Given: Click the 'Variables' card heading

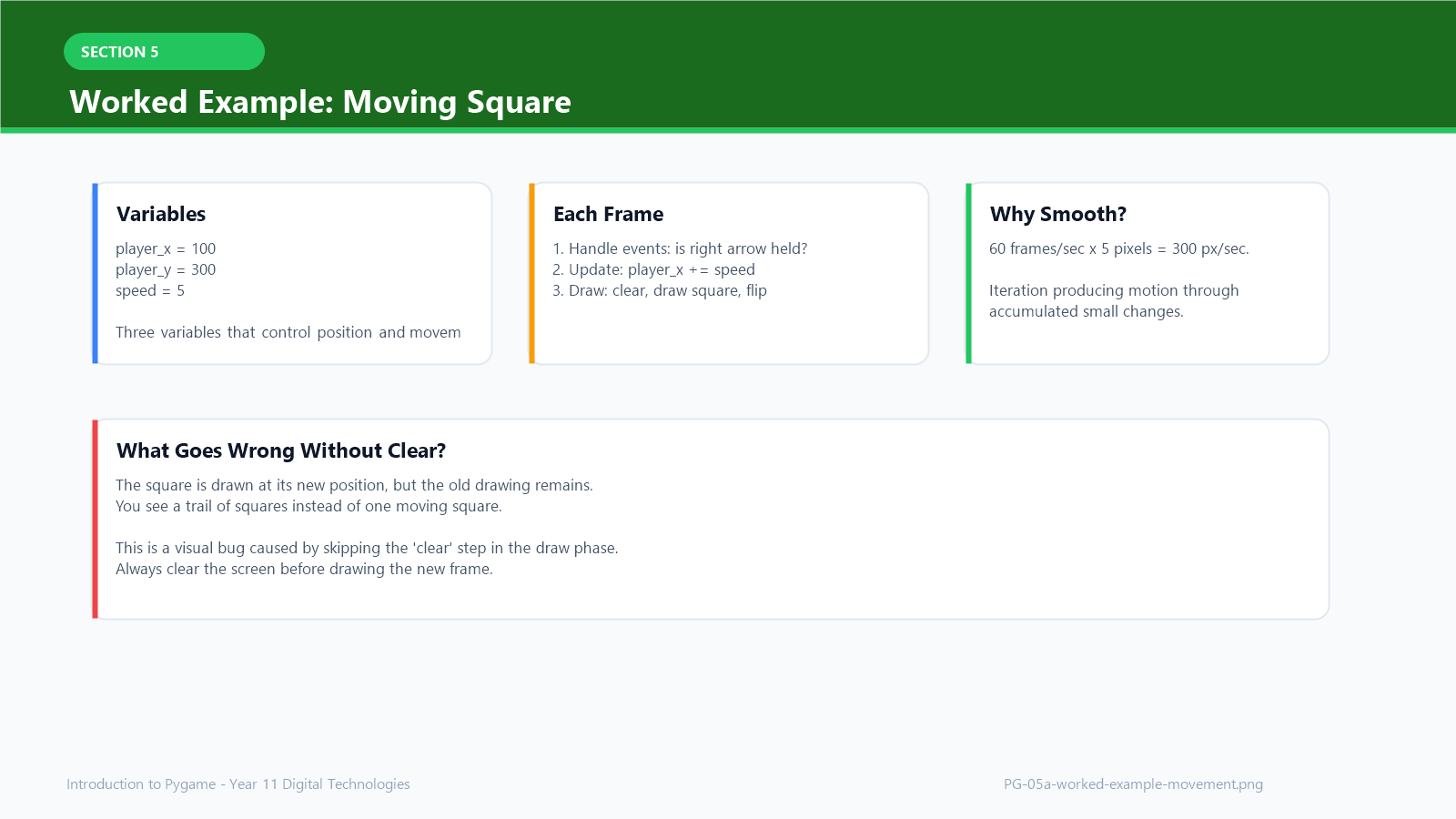Looking at the screenshot, I should pos(161,214).
